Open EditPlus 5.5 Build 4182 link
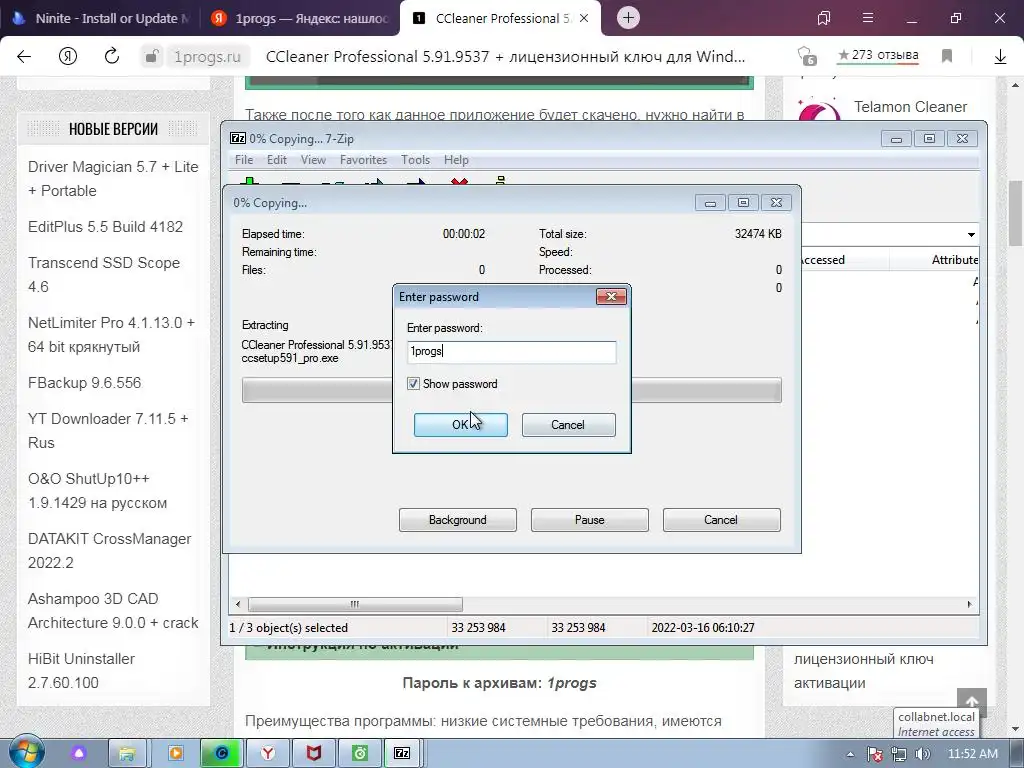This screenshot has height=768, width=1024. click(105, 227)
